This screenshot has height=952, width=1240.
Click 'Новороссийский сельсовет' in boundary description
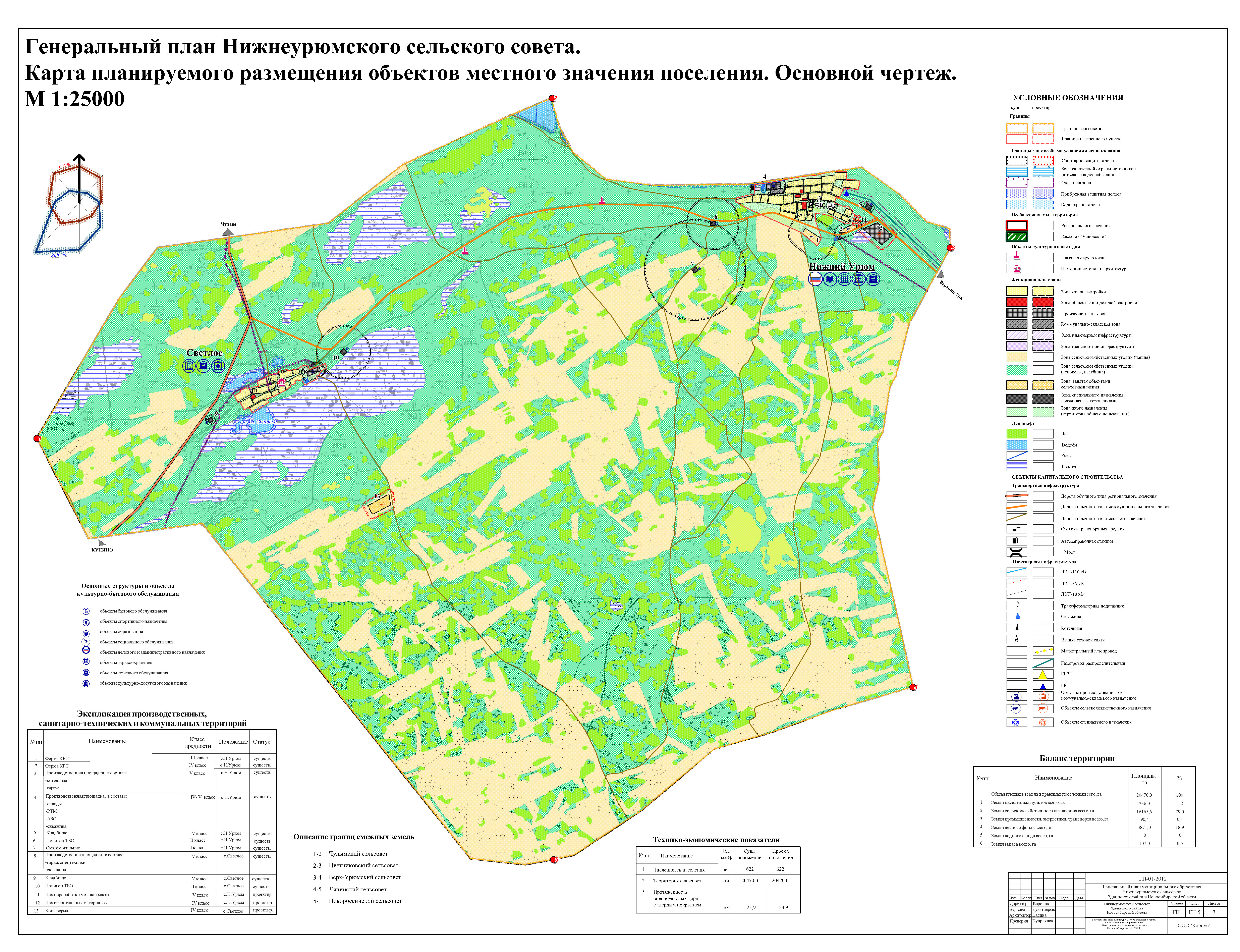pos(365,901)
